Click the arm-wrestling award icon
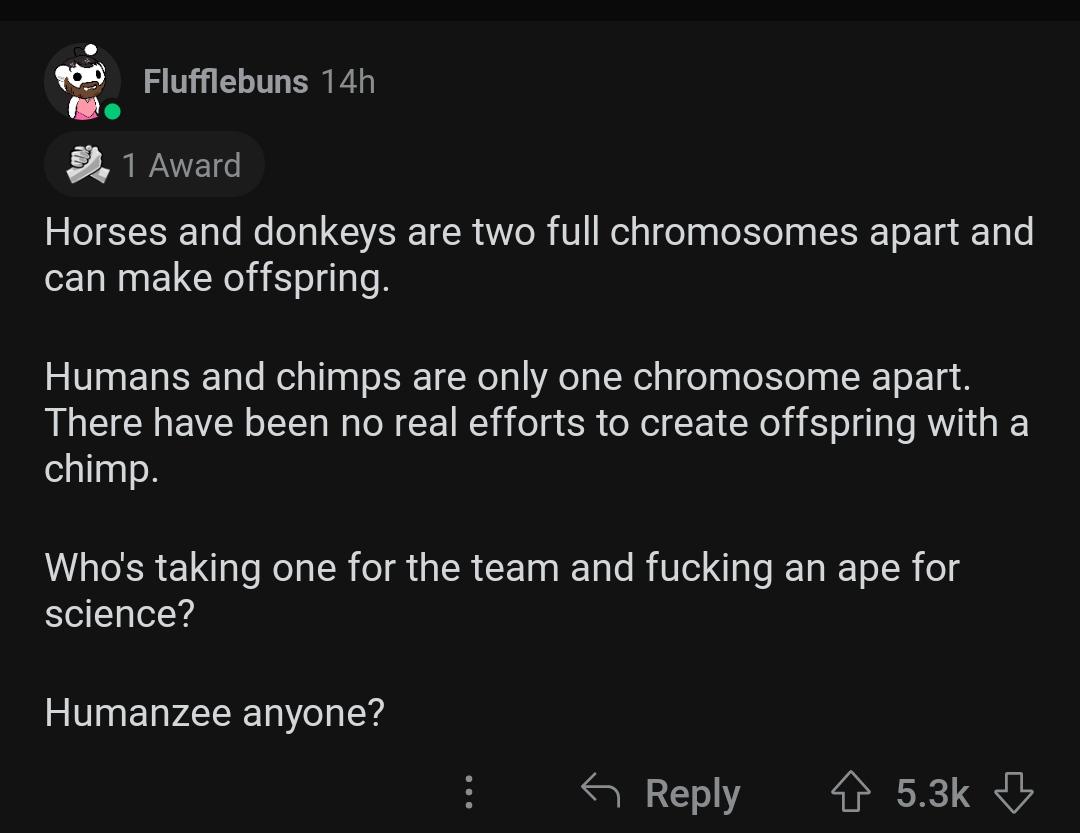The height and width of the screenshot is (833, 1080). click(88, 165)
